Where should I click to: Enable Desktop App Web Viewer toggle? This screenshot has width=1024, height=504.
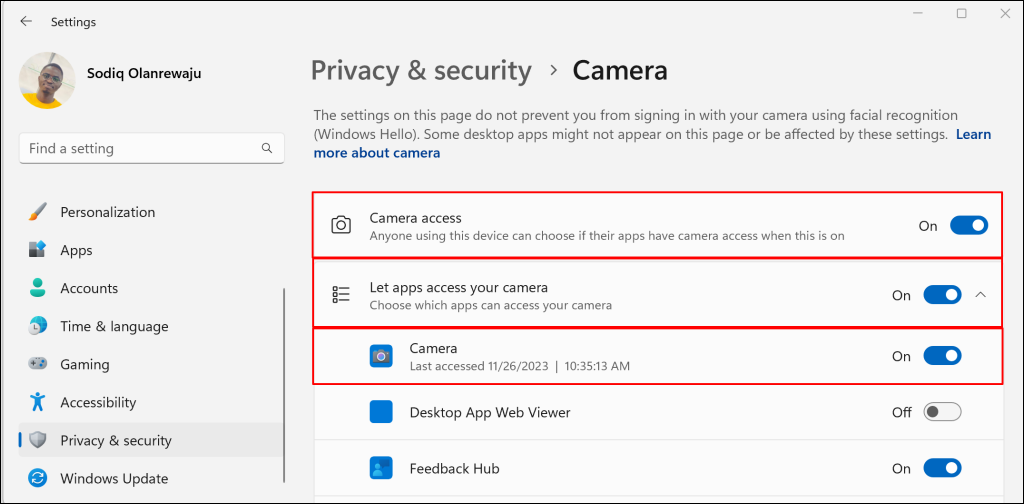[942, 412]
